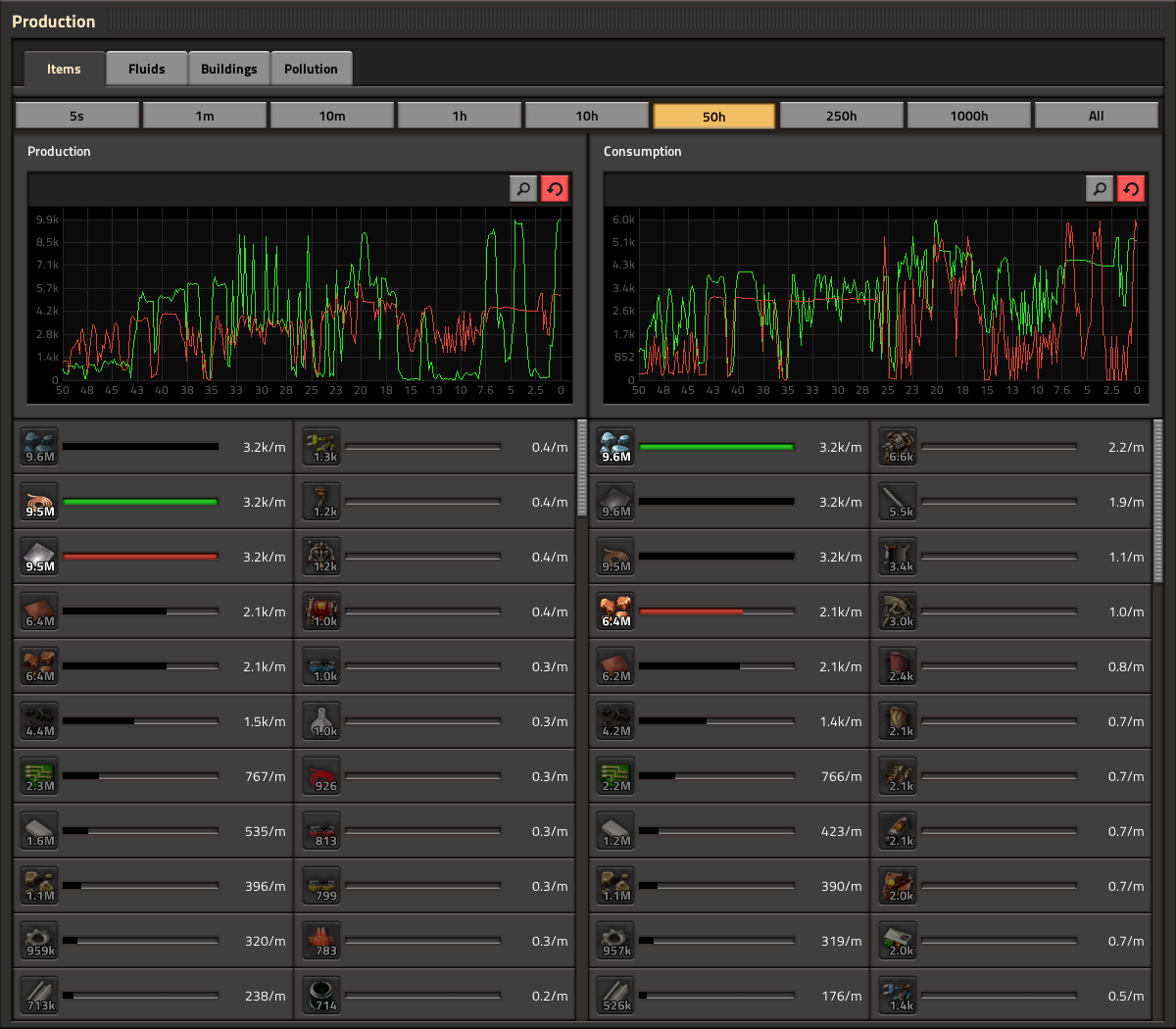Switch to the Fluids tab

(146, 69)
